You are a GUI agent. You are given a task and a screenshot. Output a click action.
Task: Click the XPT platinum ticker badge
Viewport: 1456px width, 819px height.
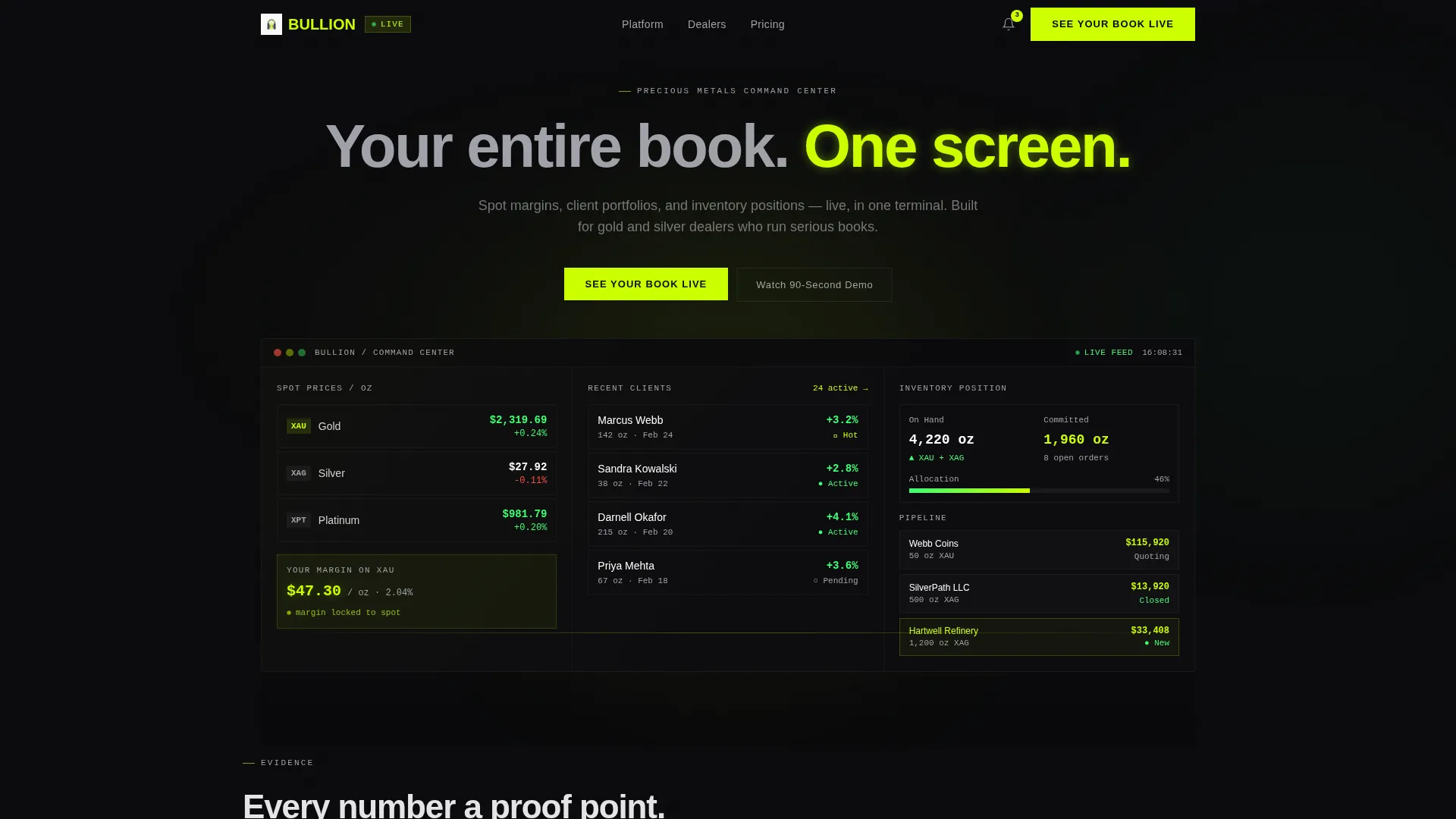click(x=299, y=520)
